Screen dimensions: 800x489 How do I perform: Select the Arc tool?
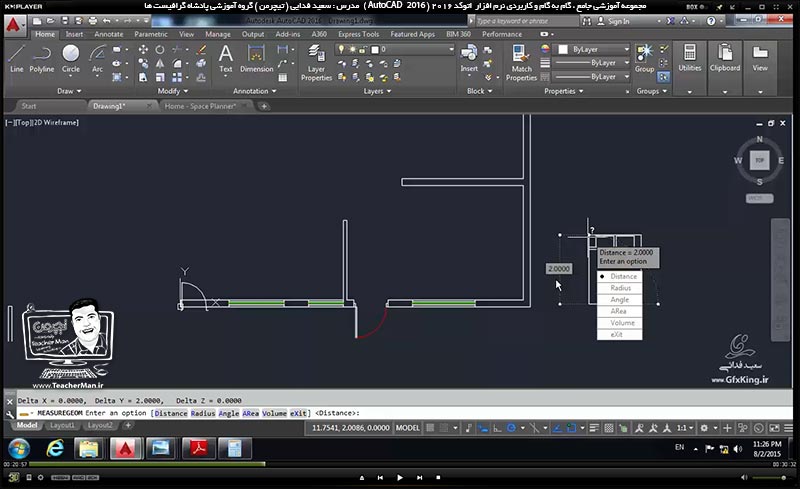[97, 59]
